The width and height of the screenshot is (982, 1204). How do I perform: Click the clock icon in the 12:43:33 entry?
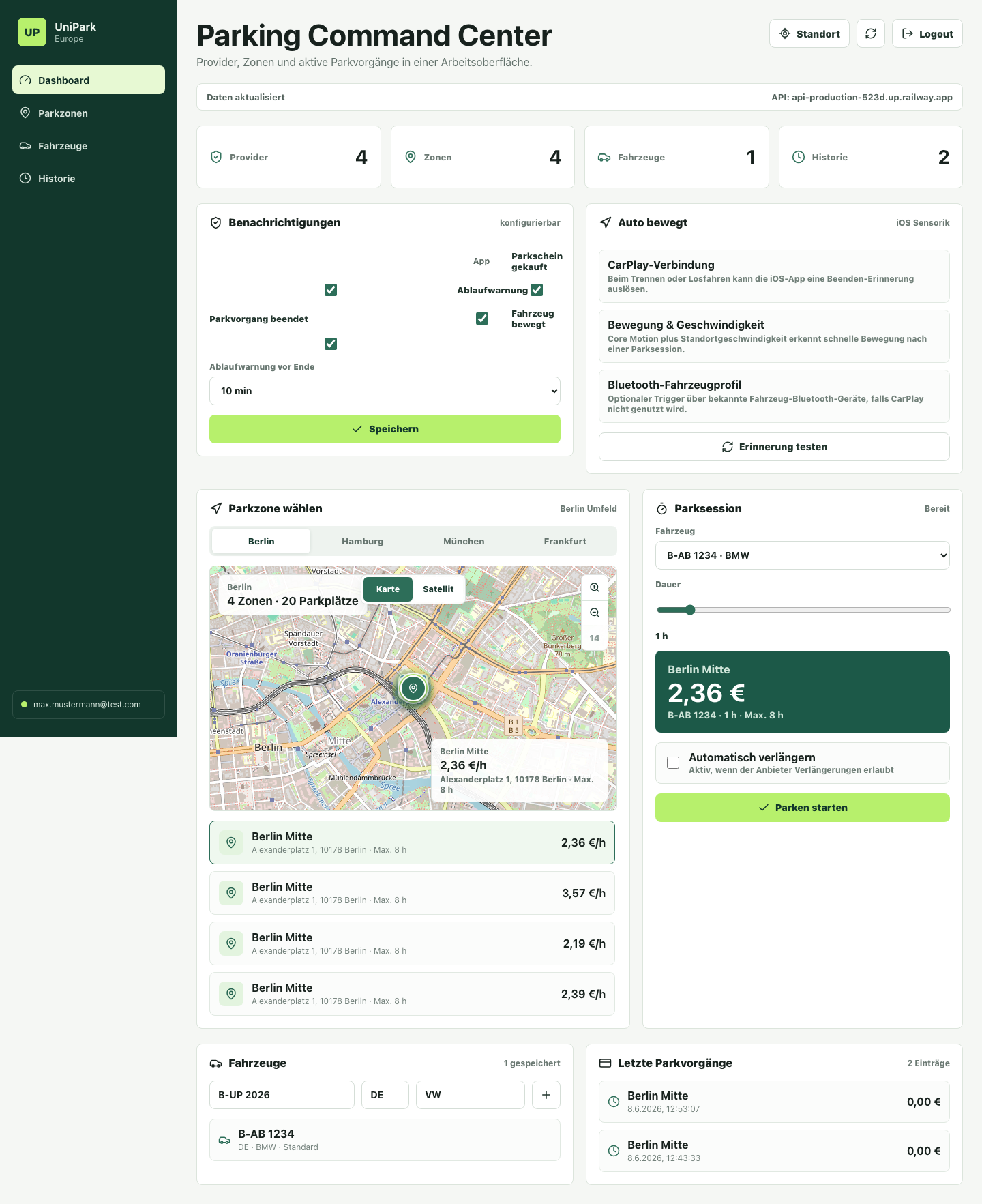point(614,1151)
